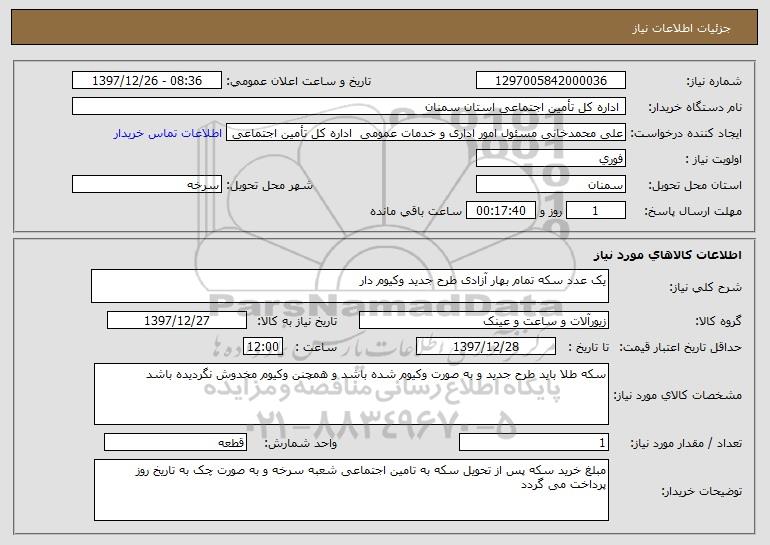
Task: Select the unit of measure field قطعه
Action: click(x=175, y=442)
